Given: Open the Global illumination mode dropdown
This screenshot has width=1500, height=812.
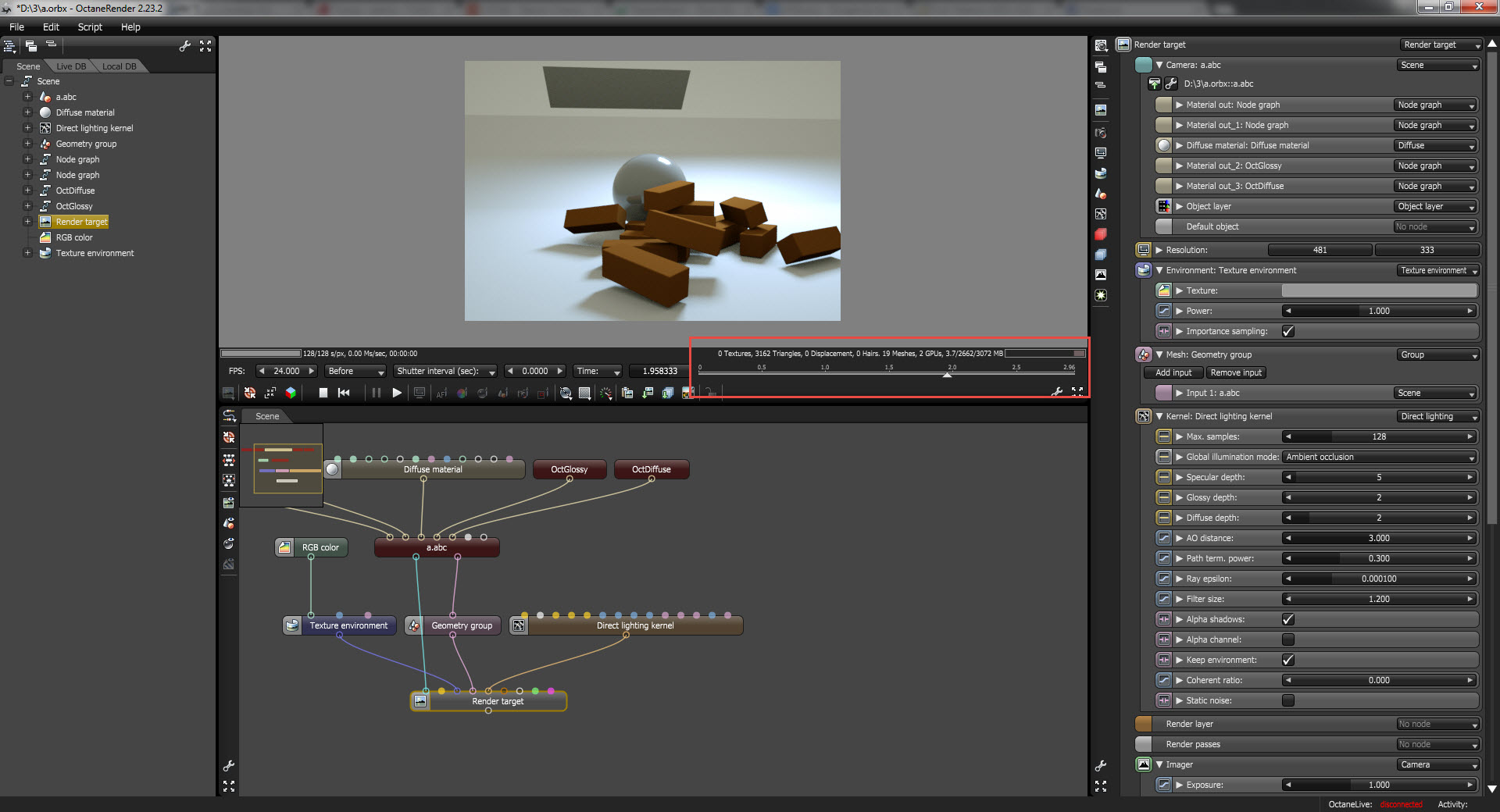Looking at the screenshot, I should point(1379,457).
